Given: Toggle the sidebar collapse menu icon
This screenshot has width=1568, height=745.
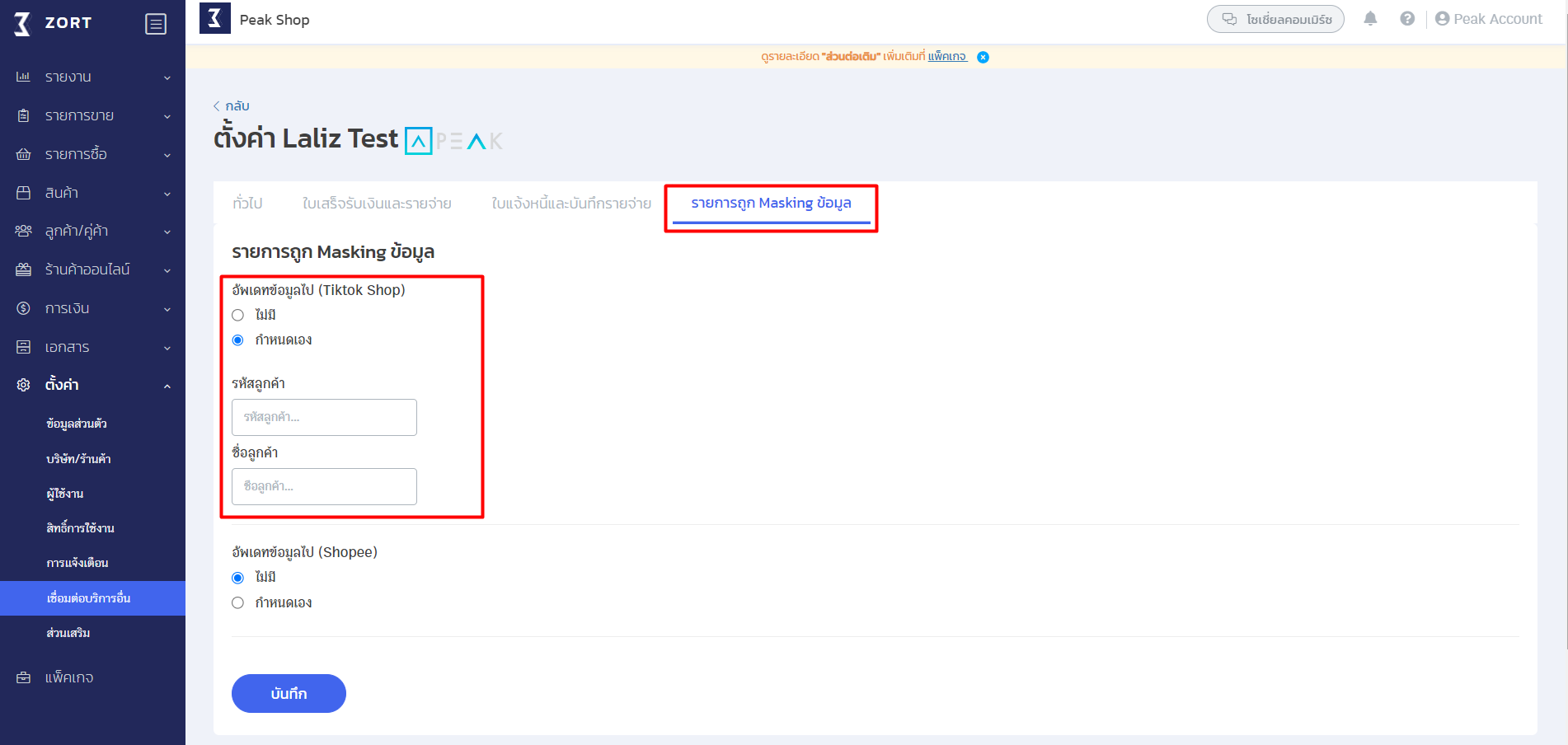Looking at the screenshot, I should tap(156, 24).
